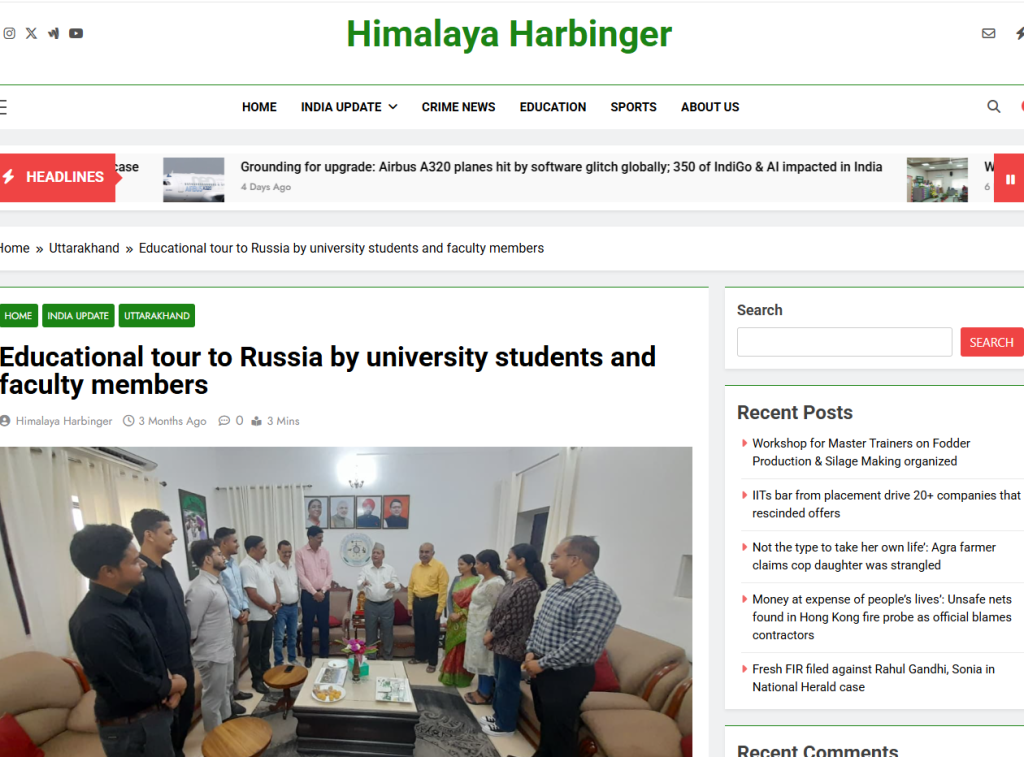Viewport: 1024px width, 757px height.
Task: Open the Instagram social icon
Action: (9, 33)
